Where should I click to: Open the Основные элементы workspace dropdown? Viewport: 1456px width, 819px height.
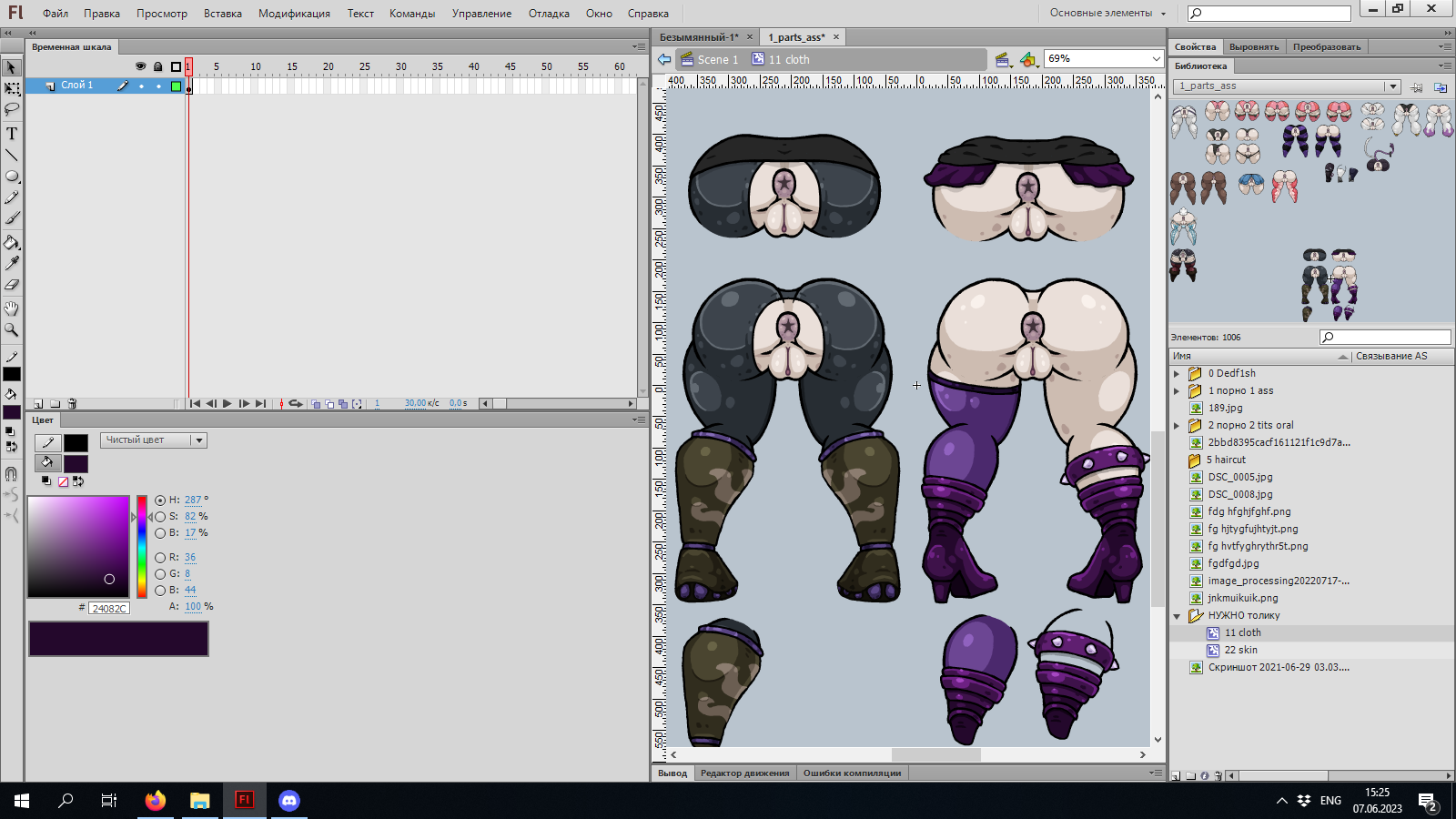[x=1107, y=14]
